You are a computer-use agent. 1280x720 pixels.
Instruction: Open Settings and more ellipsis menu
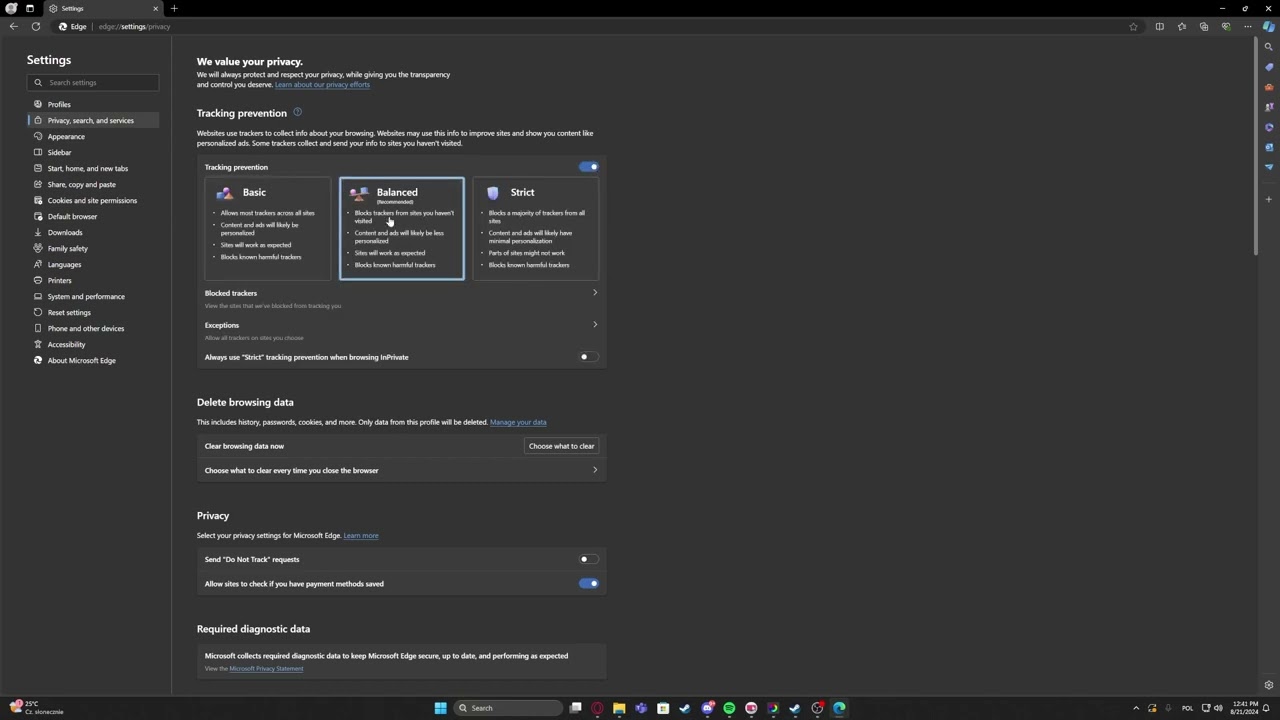click(x=1247, y=26)
